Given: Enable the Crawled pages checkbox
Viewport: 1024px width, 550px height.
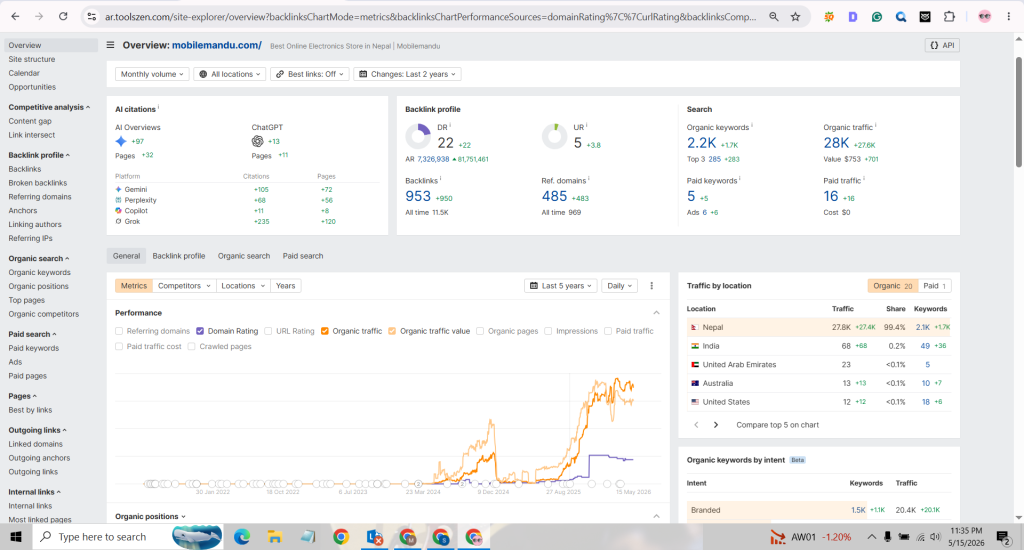Looking at the screenshot, I should pos(191,346).
